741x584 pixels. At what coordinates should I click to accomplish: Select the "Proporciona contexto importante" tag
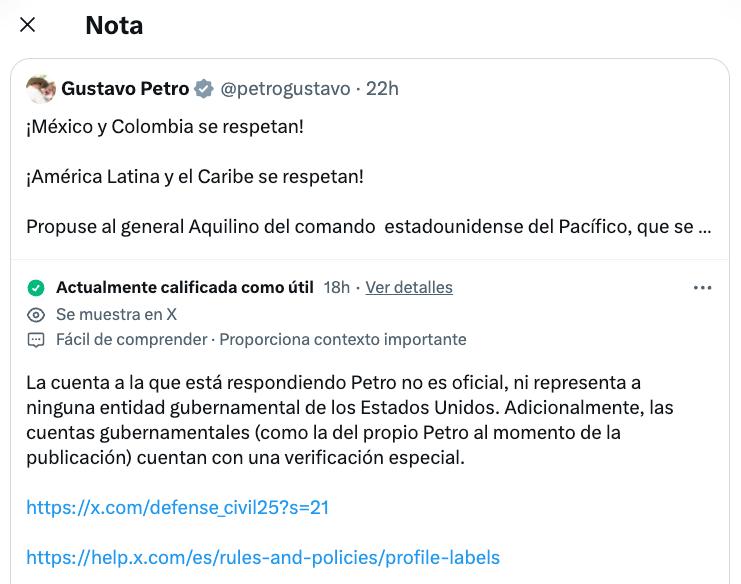(x=343, y=340)
